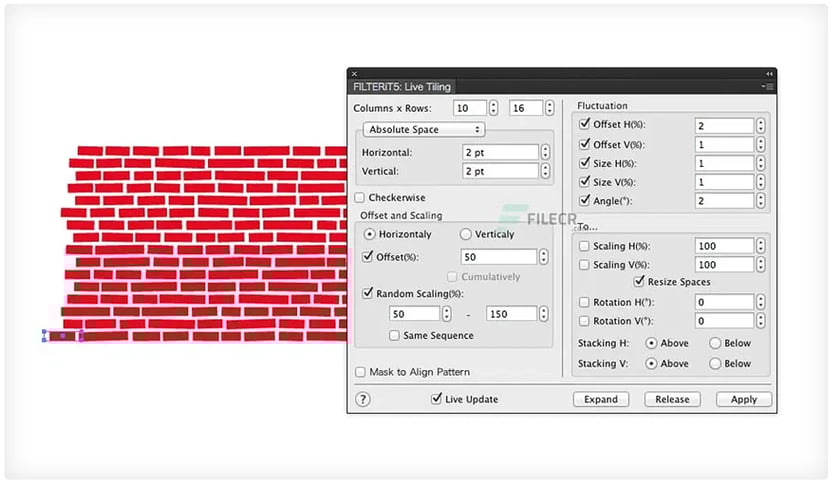The image size is (833, 484).
Task: Click the Columns value stepper
Action: click(494, 108)
